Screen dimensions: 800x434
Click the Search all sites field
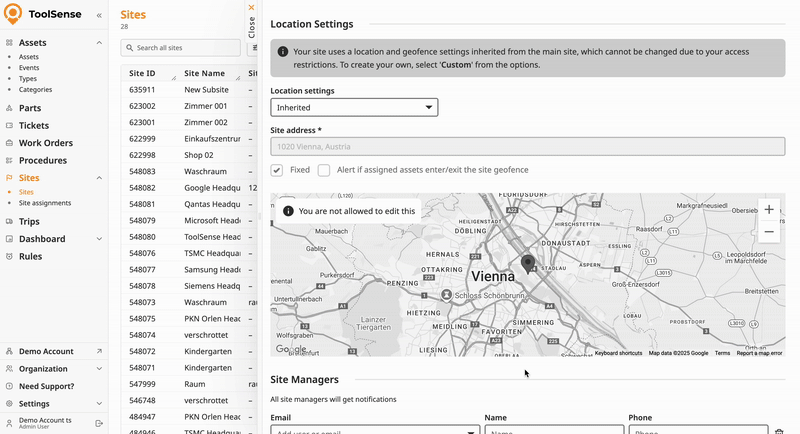[x=180, y=48]
